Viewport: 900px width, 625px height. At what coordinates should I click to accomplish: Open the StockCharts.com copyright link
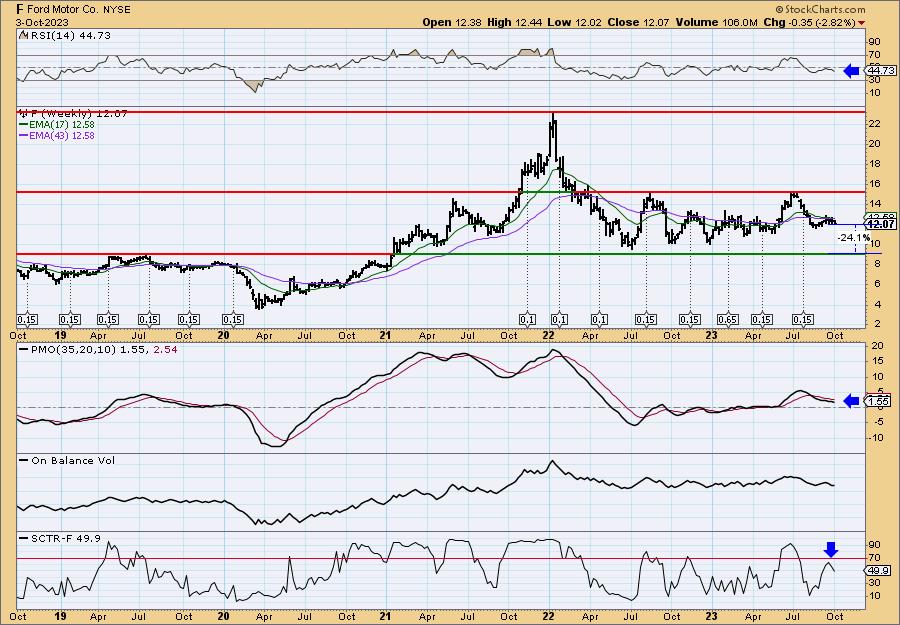[x=820, y=9]
